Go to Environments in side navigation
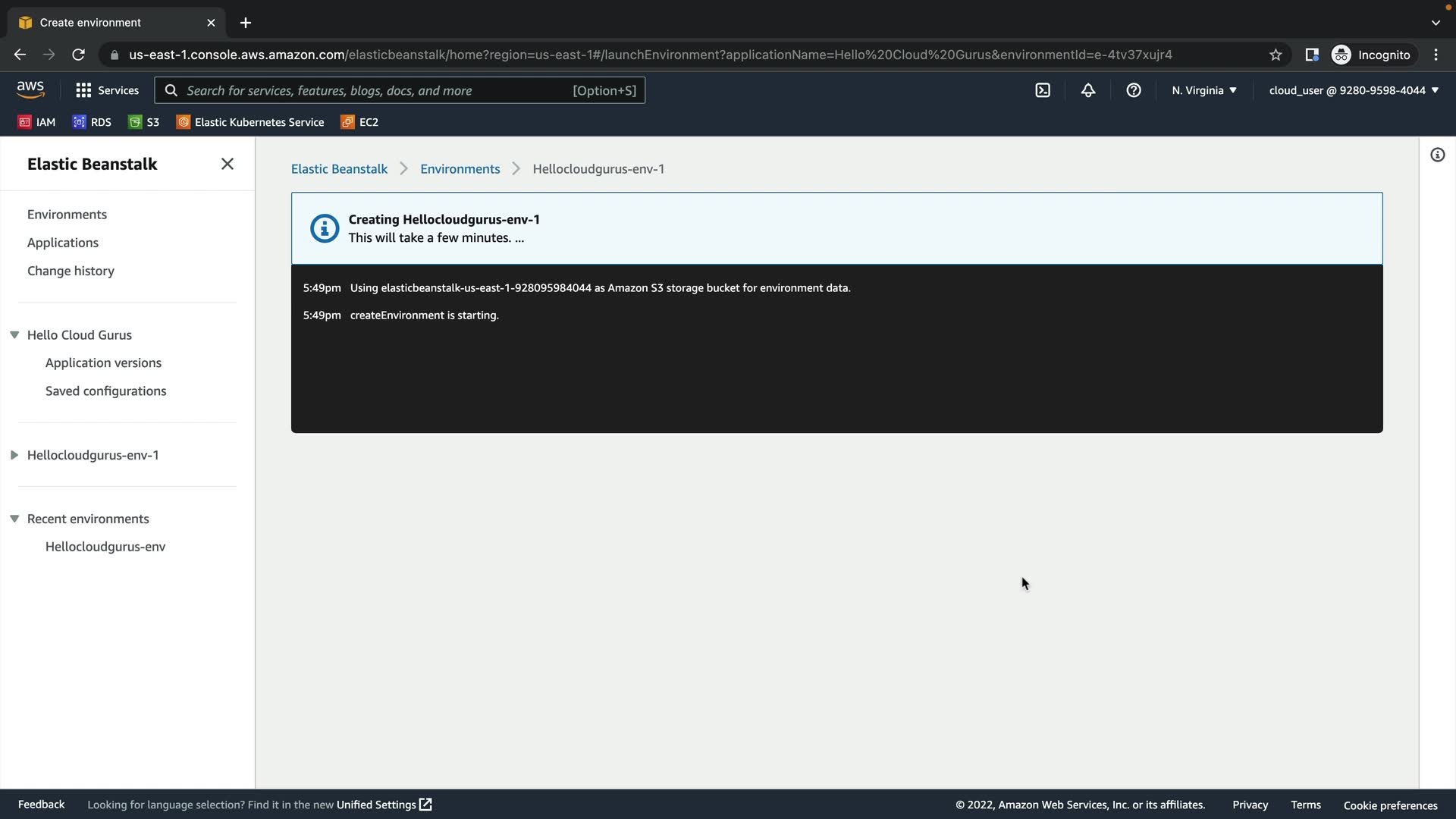This screenshot has width=1456, height=819. tap(67, 215)
